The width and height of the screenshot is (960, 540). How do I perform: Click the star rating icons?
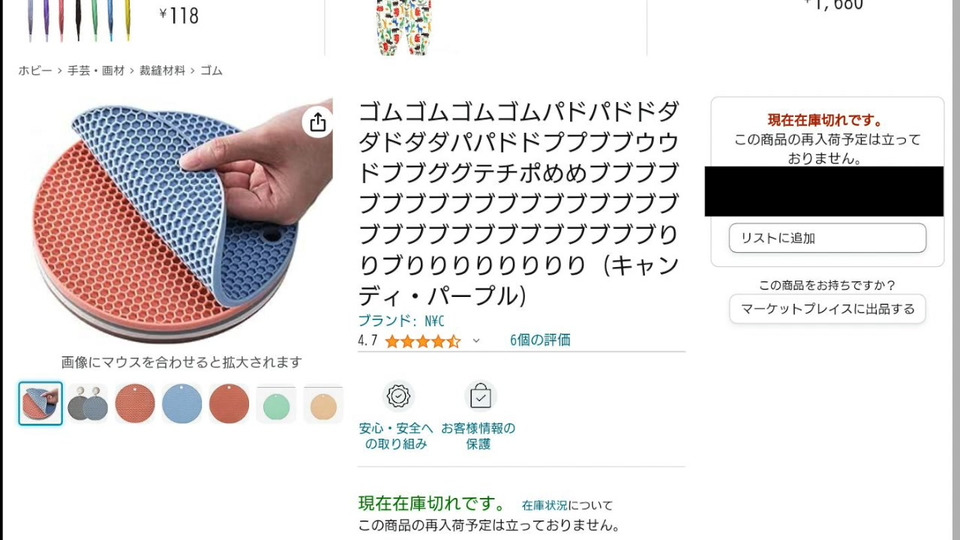click(422, 341)
